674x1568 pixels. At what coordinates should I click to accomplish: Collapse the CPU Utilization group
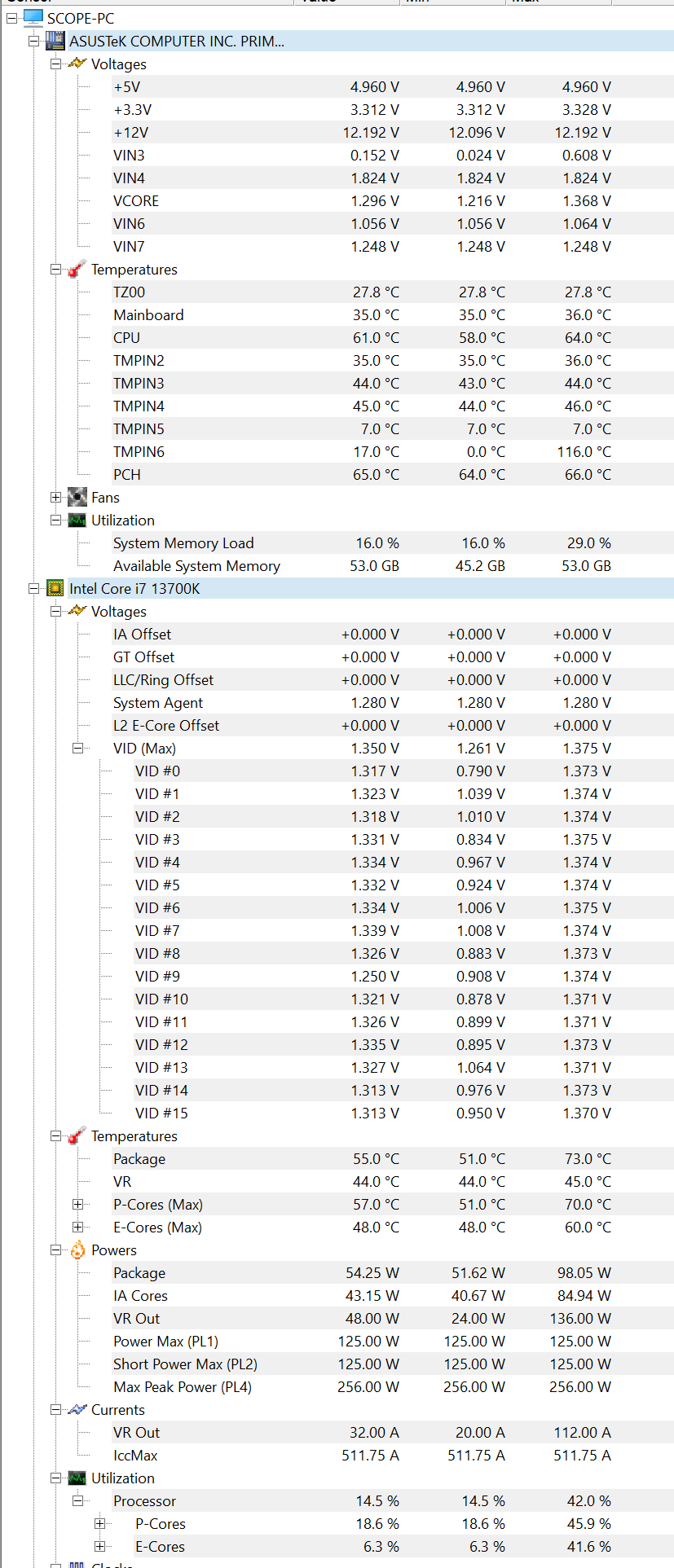tap(55, 1478)
